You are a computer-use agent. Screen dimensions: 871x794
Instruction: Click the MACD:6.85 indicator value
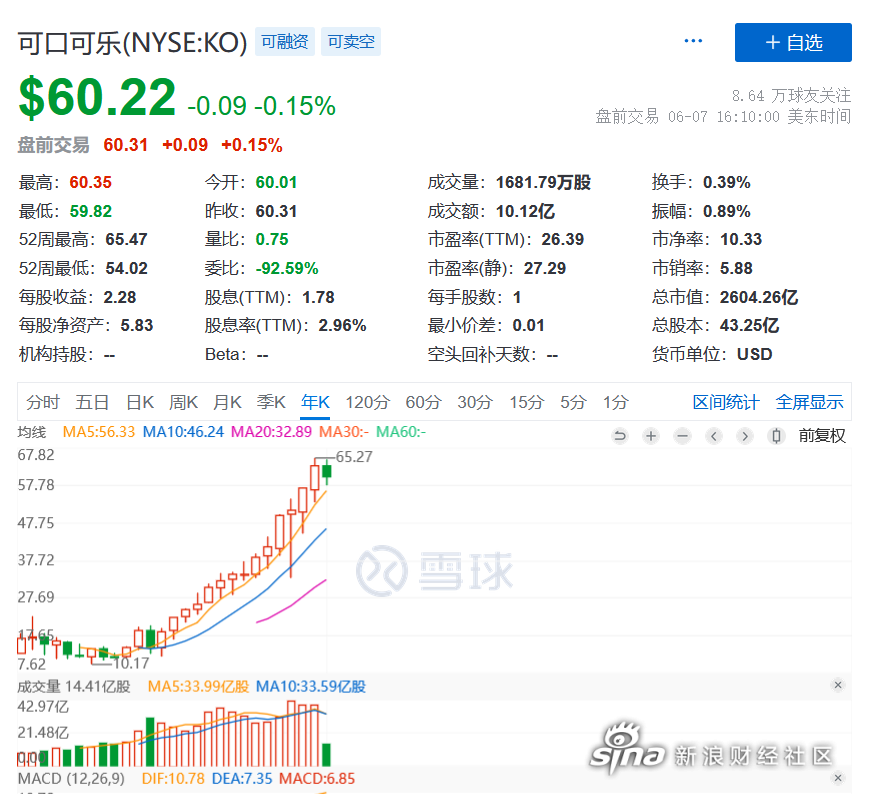point(317,778)
